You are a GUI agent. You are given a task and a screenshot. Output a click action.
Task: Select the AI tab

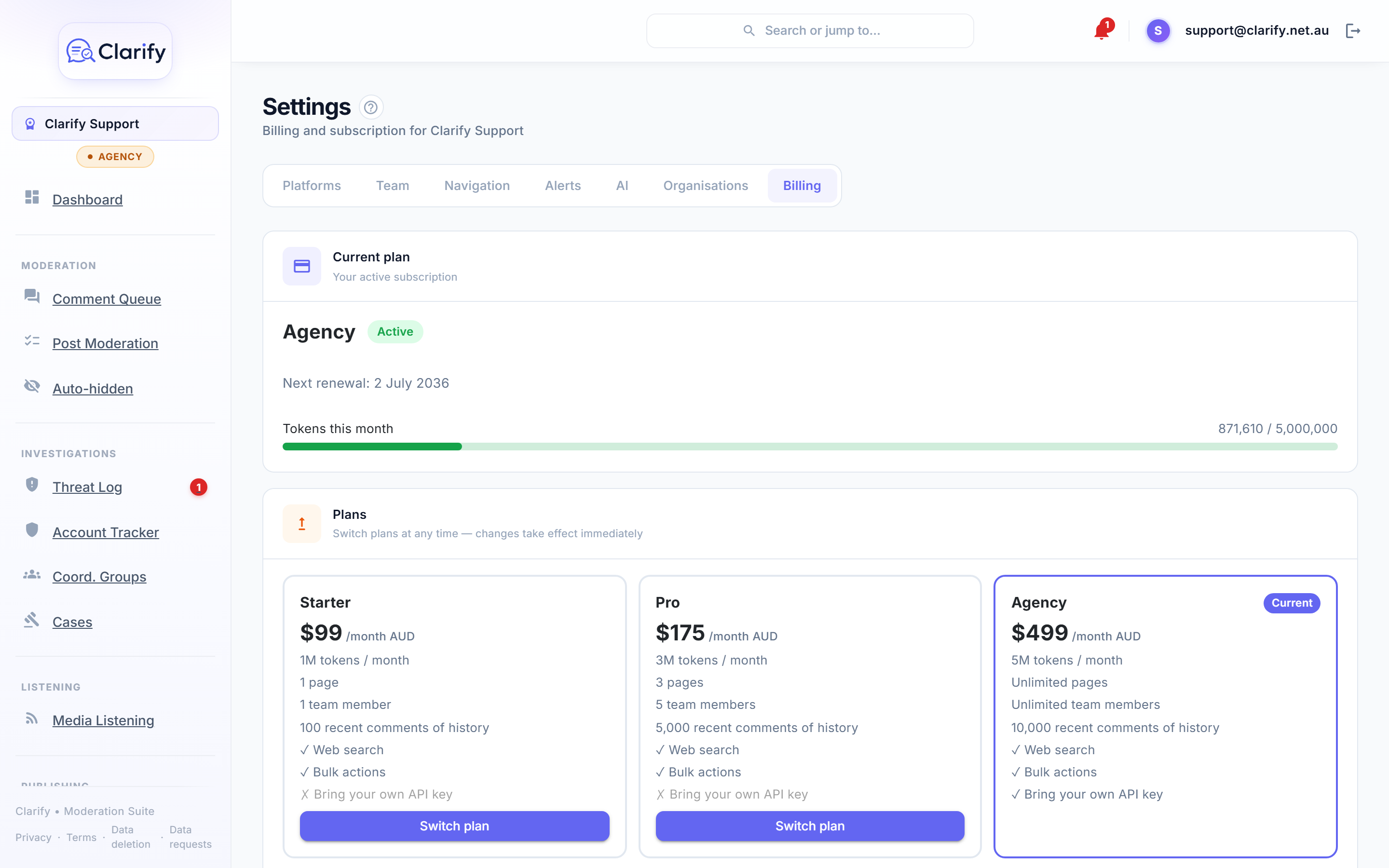click(x=622, y=186)
